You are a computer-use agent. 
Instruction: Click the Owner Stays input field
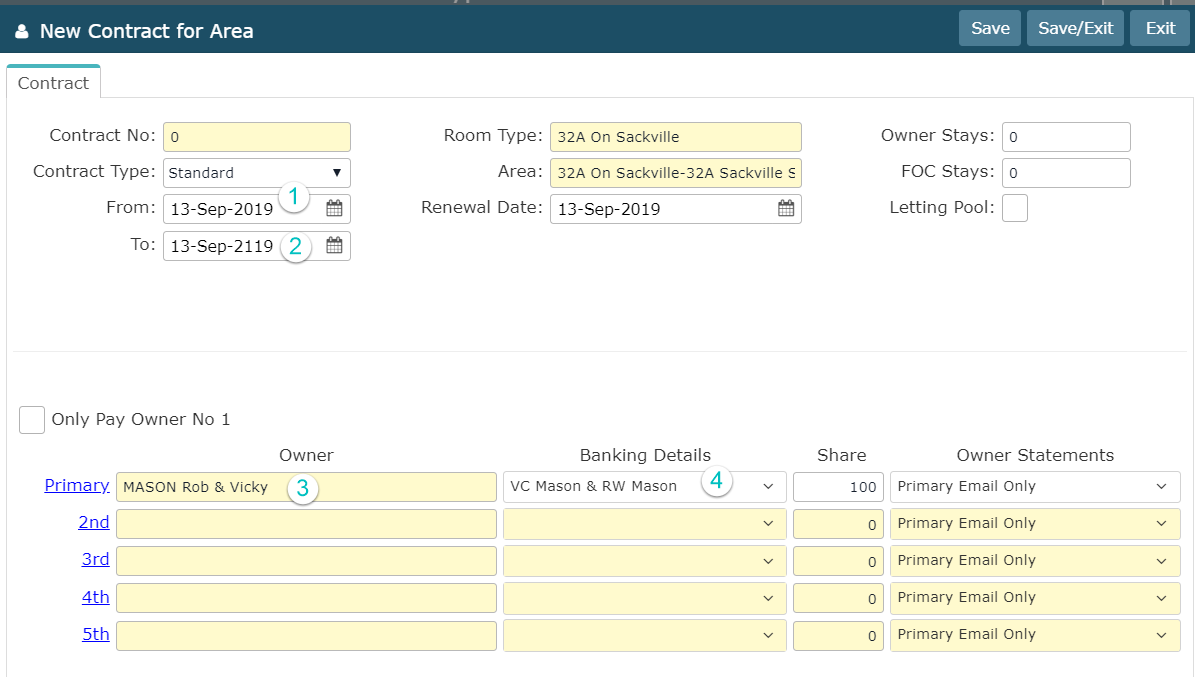[1066, 137]
